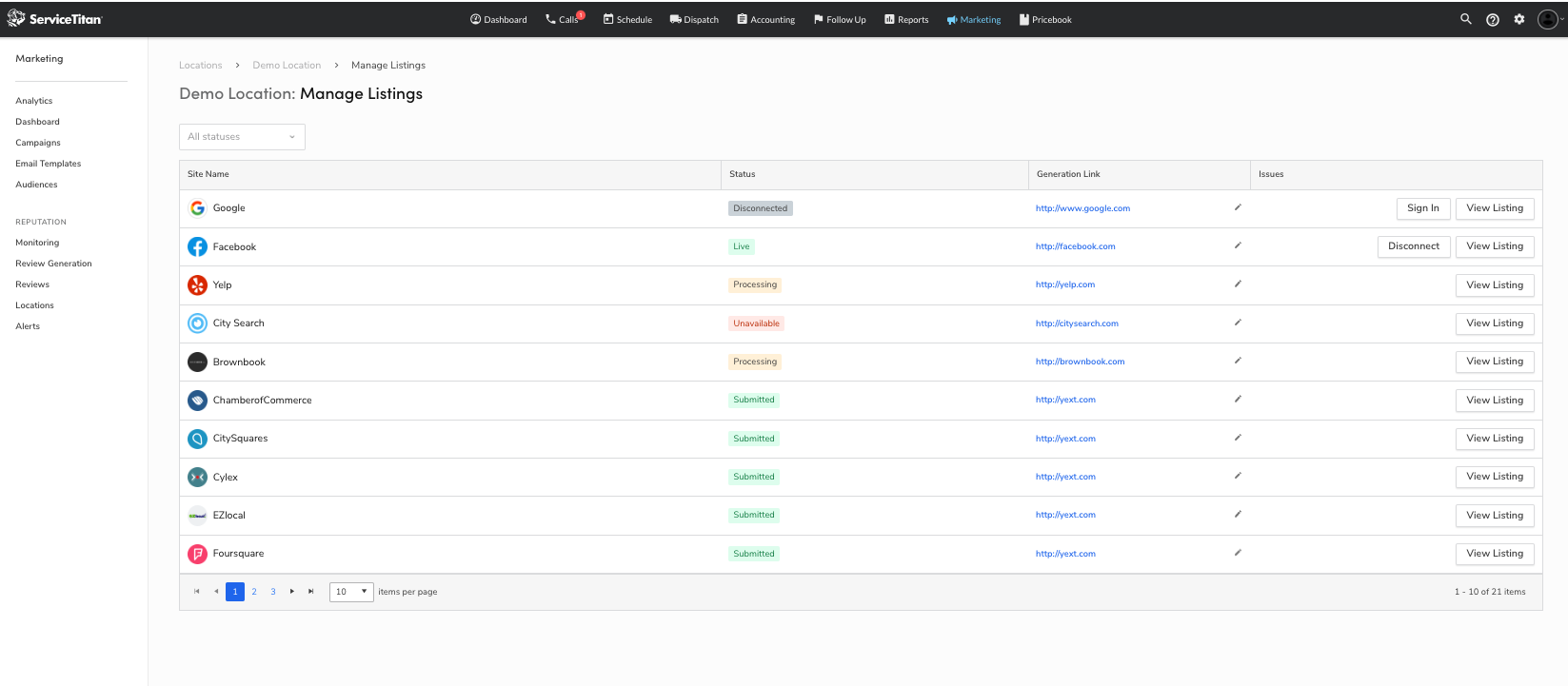The width and height of the screenshot is (1568, 686).
Task: Edit the City Search link pencil
Action: 1238,323
